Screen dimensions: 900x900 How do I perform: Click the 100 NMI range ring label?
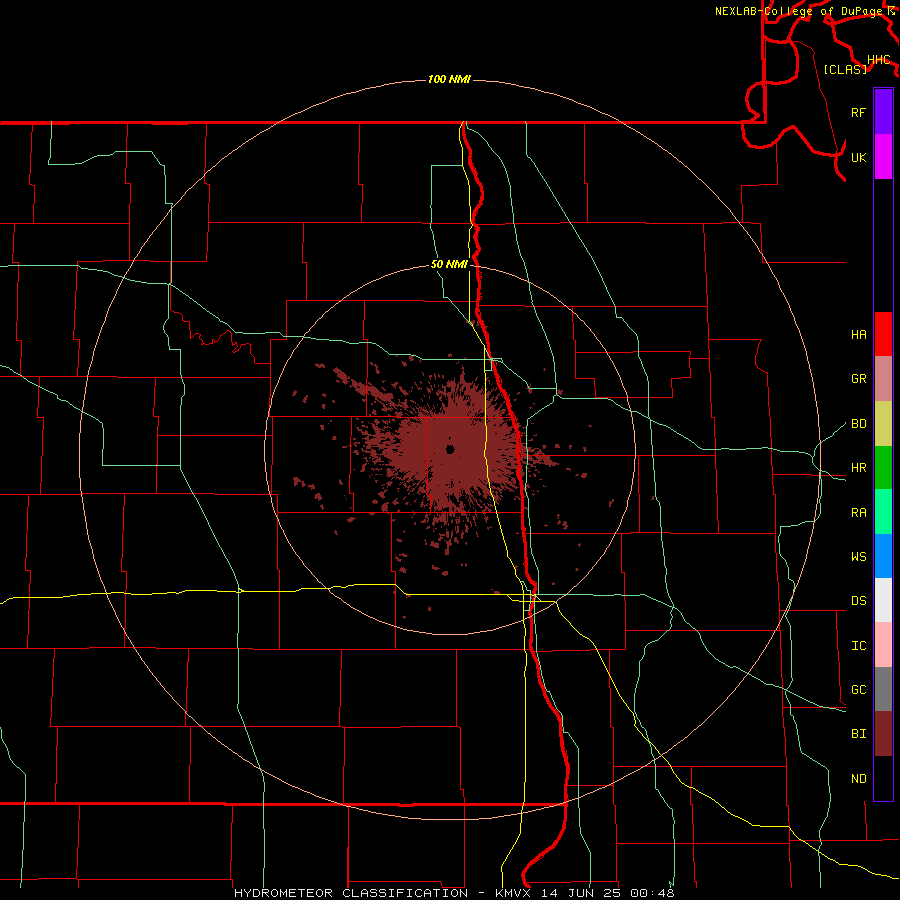tap(449, 79)
